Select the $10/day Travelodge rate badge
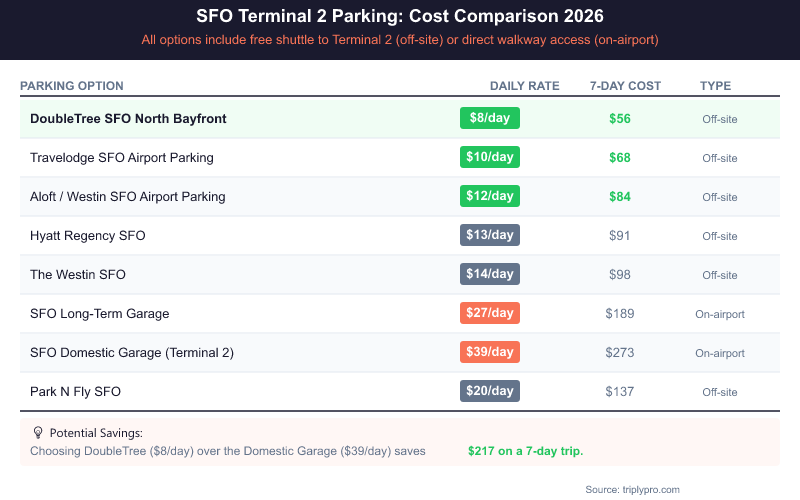 point(490,157)
